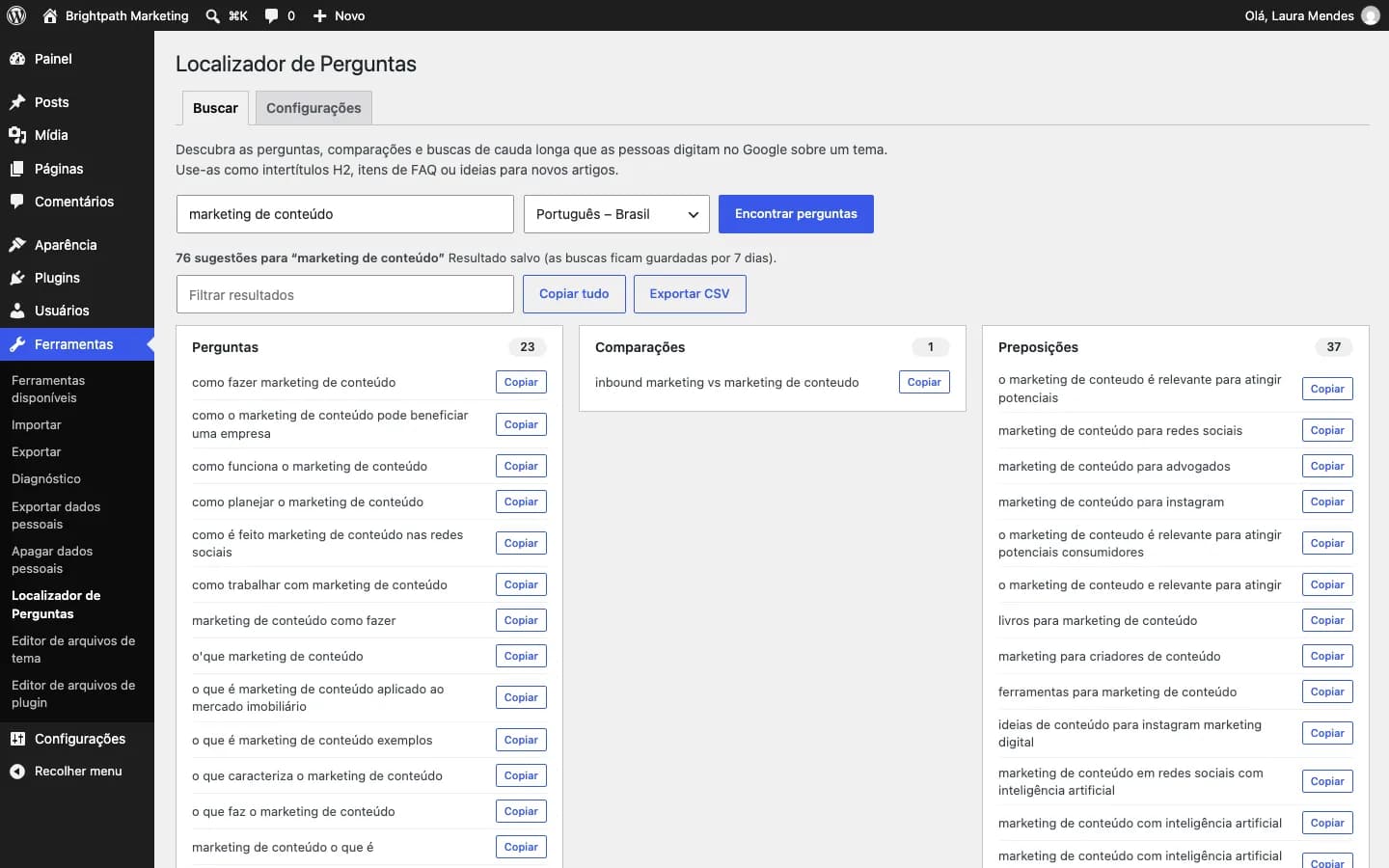Click the Encontrar perguntas button
Viewport: 1389px width, 868px height.
pos(796,214)
